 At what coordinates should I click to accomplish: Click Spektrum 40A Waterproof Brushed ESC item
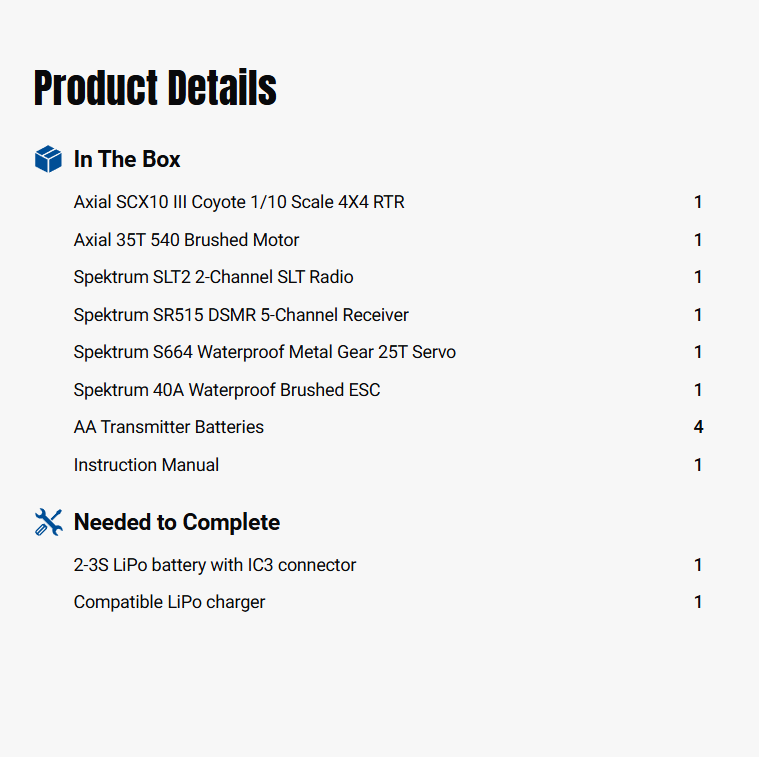pos(227,390)
